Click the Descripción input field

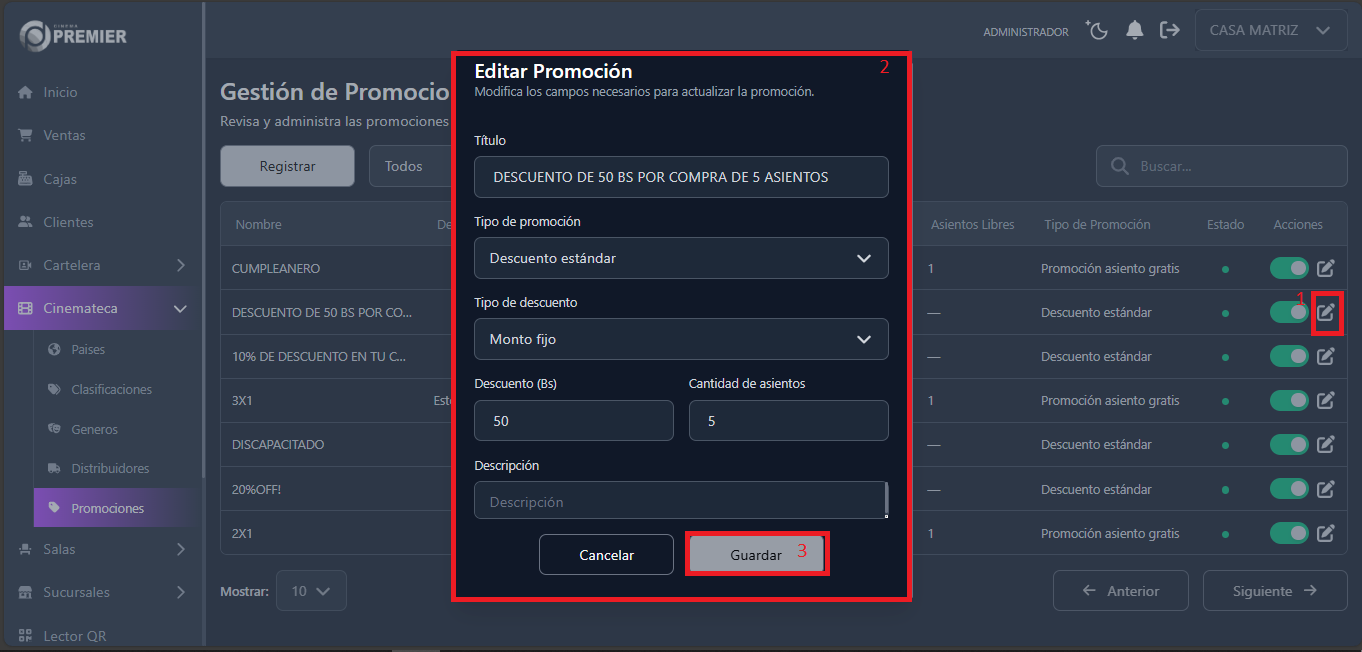tap(681, 501)
